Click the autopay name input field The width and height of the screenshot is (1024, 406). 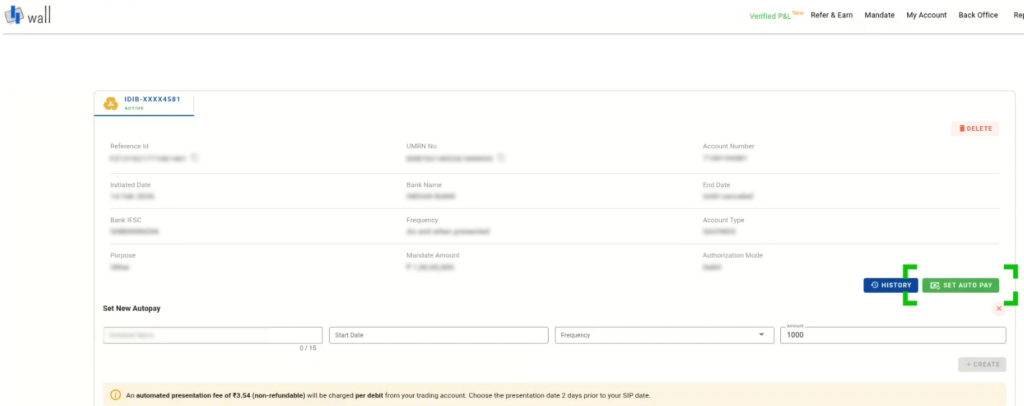coord(212,335)
